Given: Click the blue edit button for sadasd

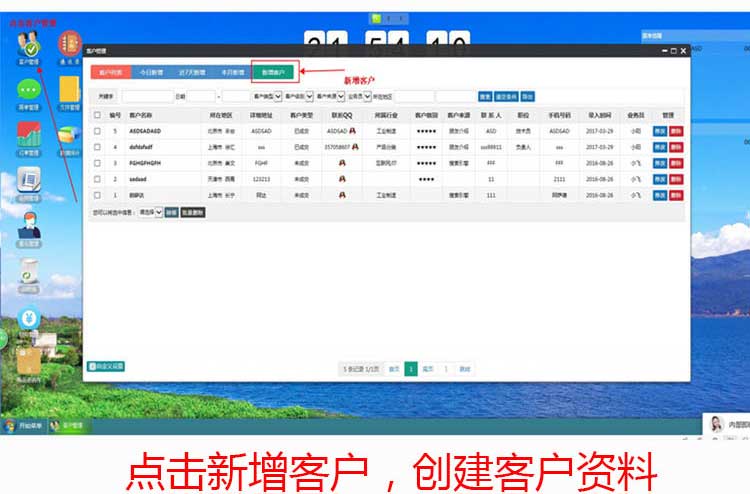Looking at the screenshot, I should point(660,179).
